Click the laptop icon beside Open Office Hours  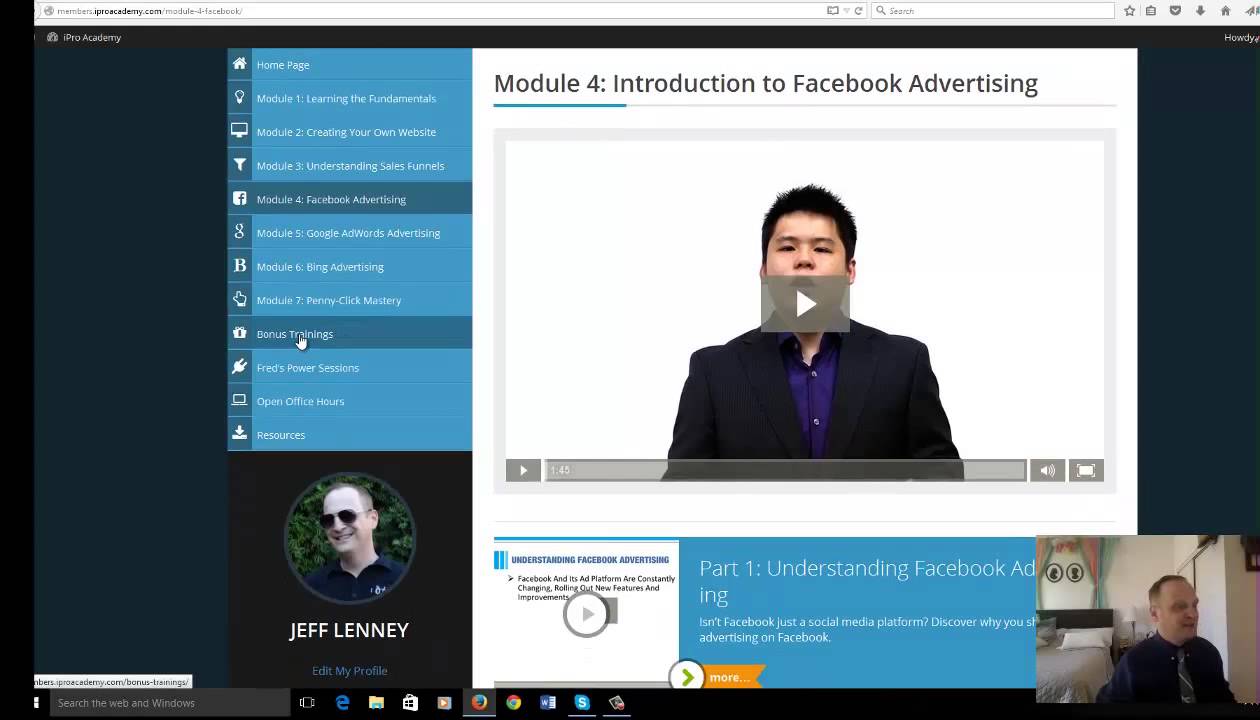[x=239, y=400]
